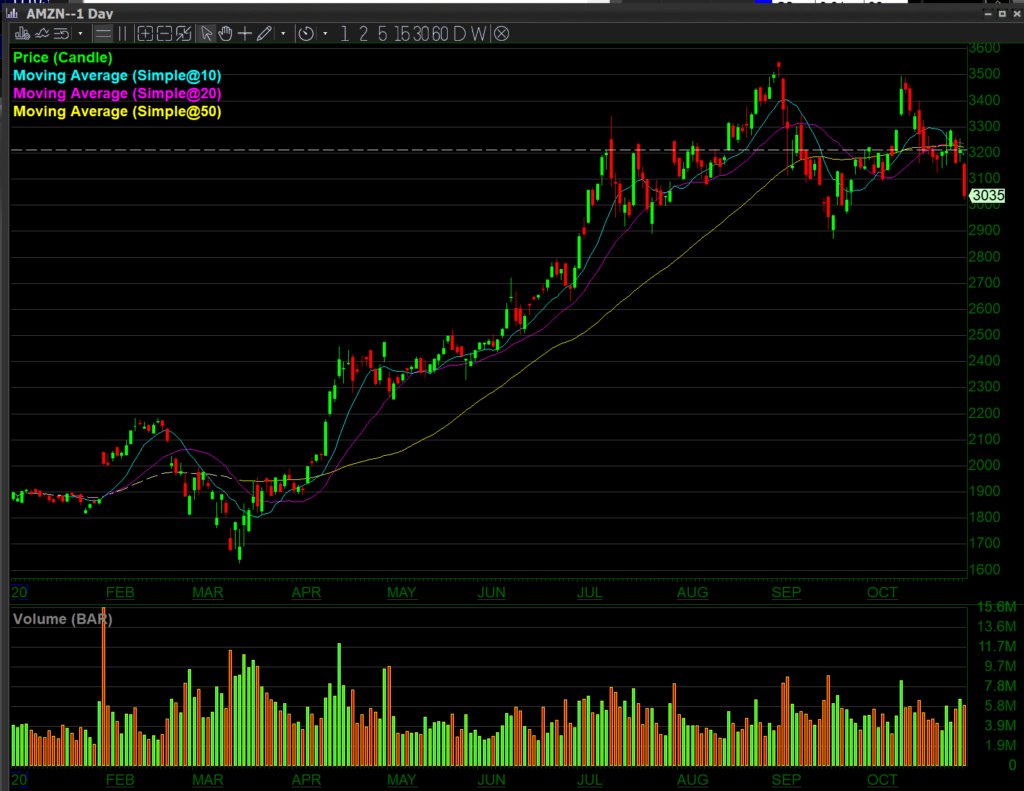Switch to the D daily interval
The image size is (1024, 791).
click(459, 34)
